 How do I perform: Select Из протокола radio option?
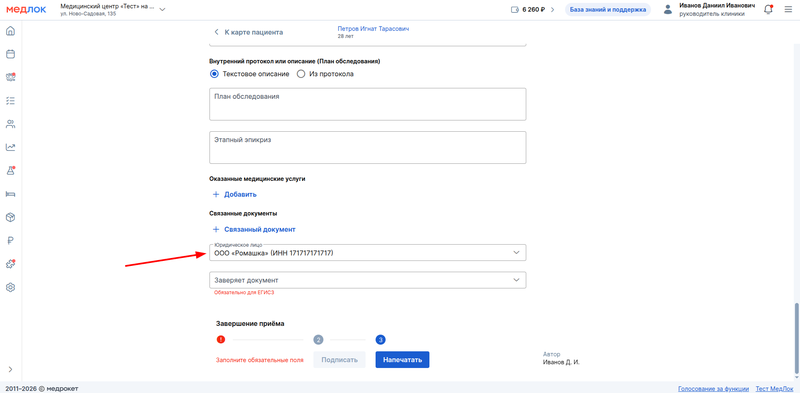pos(301,74)
